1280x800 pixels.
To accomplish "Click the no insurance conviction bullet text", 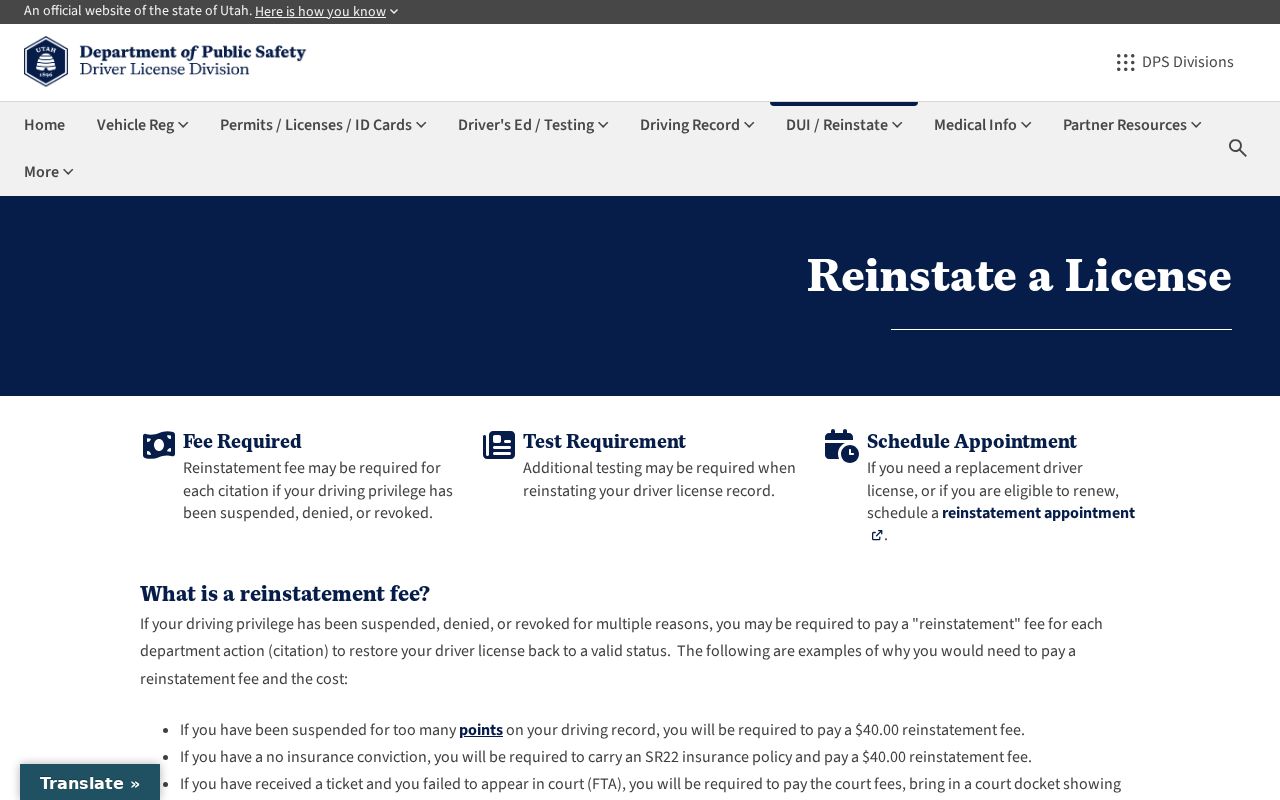I will point(606,757).
